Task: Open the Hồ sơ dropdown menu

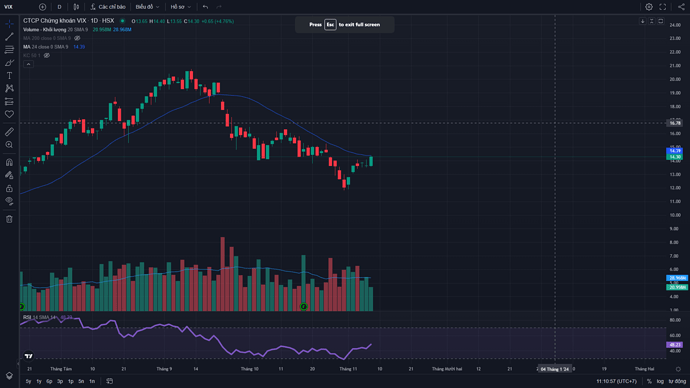Action: [x=180, y=7]
